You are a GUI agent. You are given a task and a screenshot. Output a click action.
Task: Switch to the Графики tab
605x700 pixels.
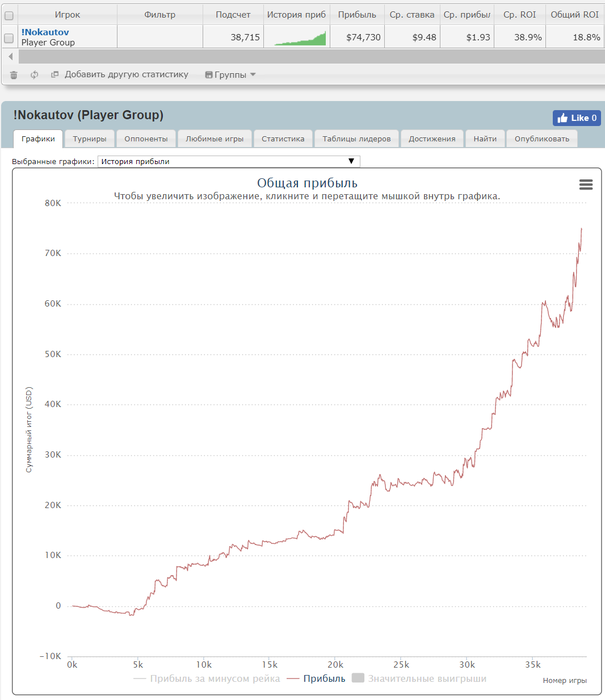pos(38,139)
